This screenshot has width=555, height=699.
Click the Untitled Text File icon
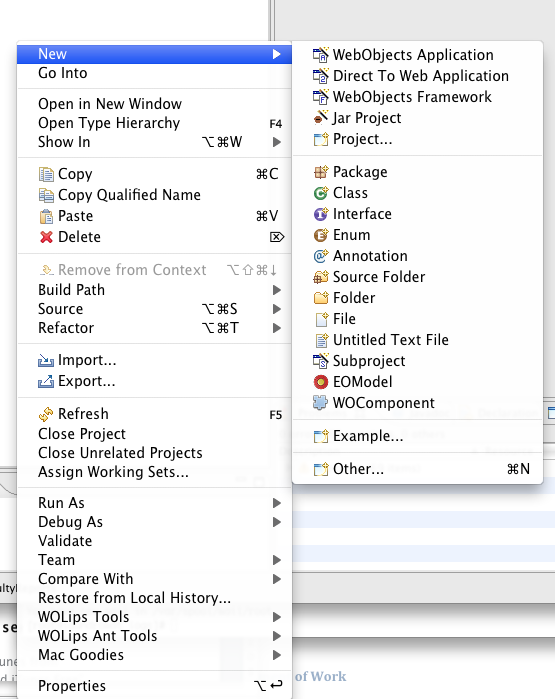click(321, 340)
